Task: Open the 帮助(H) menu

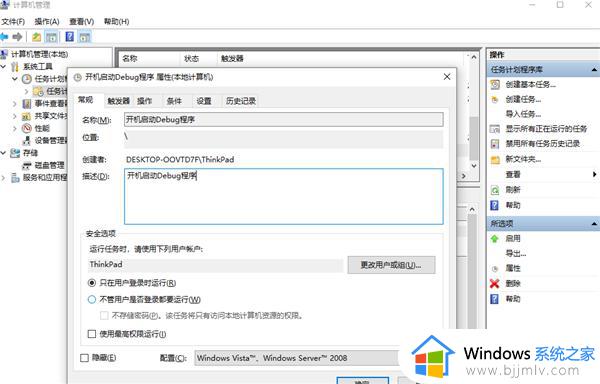Action: coord(116,21)
